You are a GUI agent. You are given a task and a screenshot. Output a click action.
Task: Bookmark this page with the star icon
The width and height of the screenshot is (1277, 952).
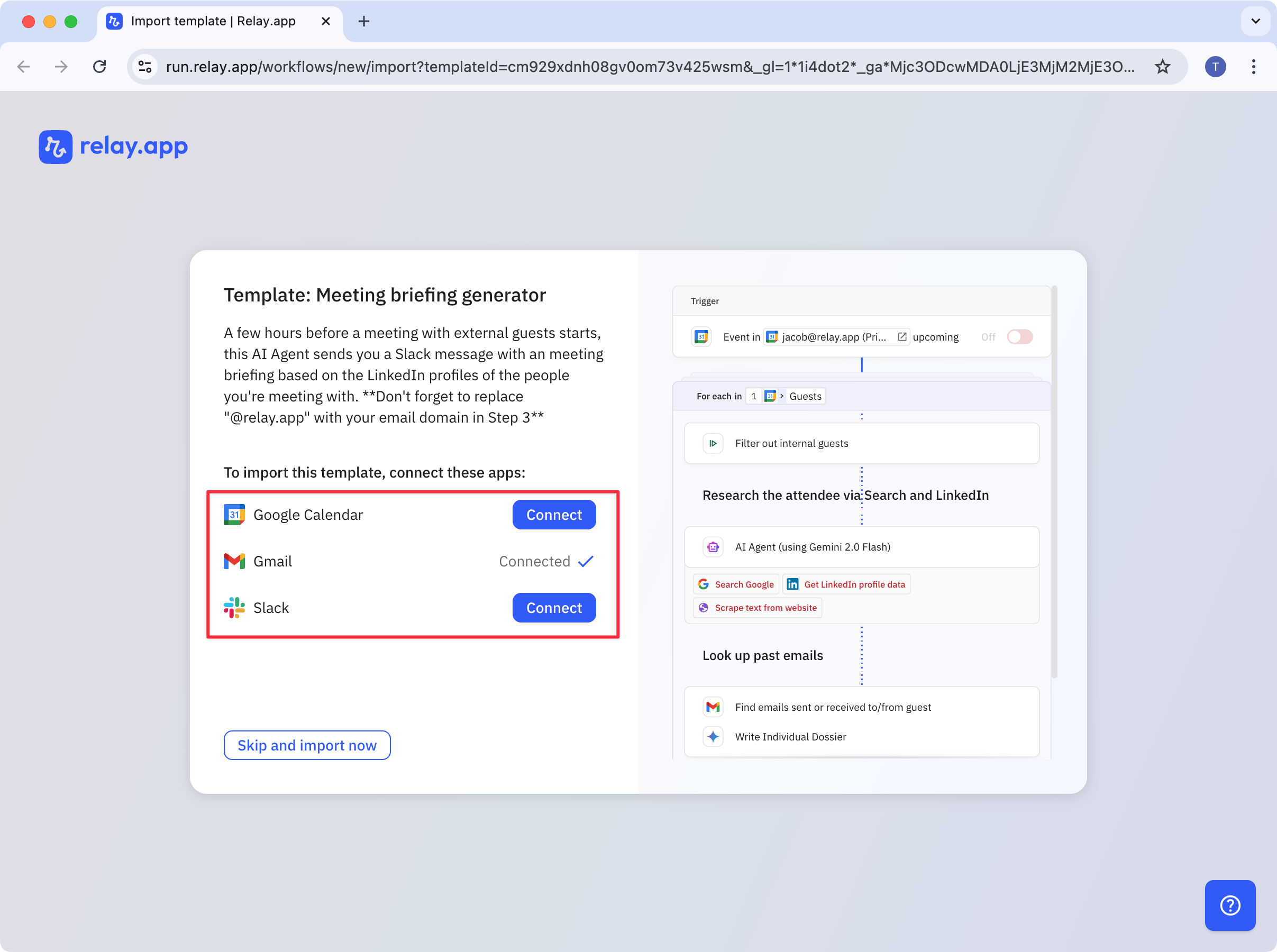1162,67
